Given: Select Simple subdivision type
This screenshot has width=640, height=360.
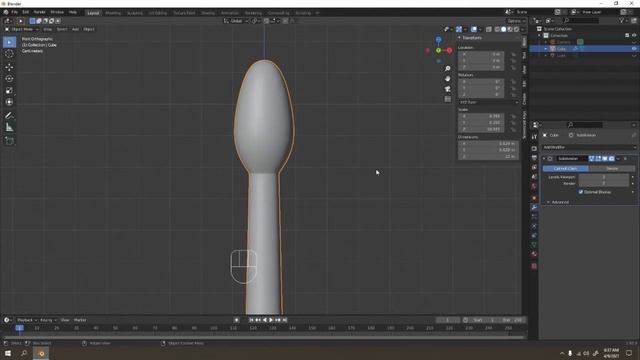Looking at the screenshot, I should click(x=612, y=169).
